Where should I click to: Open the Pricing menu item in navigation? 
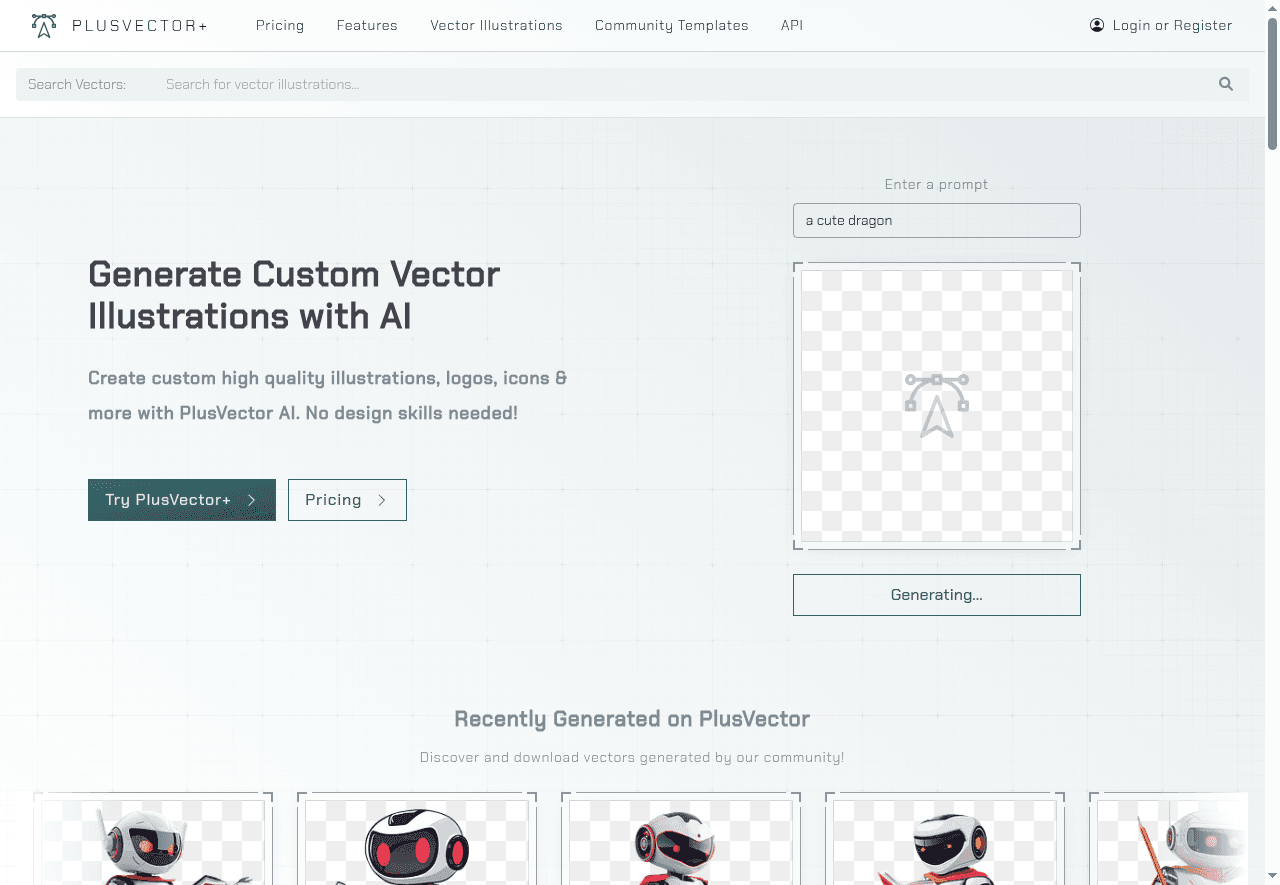click(x=280, y=25)
